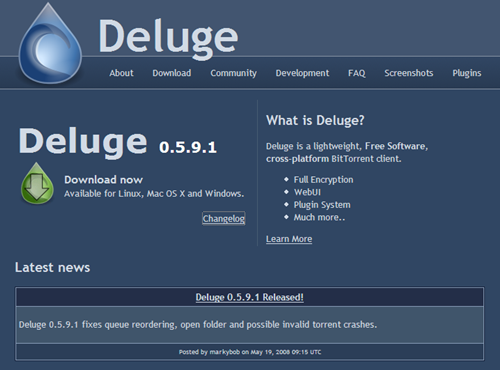The height and width of the screenshot is (370, 500).
Task: Go to the Download navigation item
Action: (172, 73)
